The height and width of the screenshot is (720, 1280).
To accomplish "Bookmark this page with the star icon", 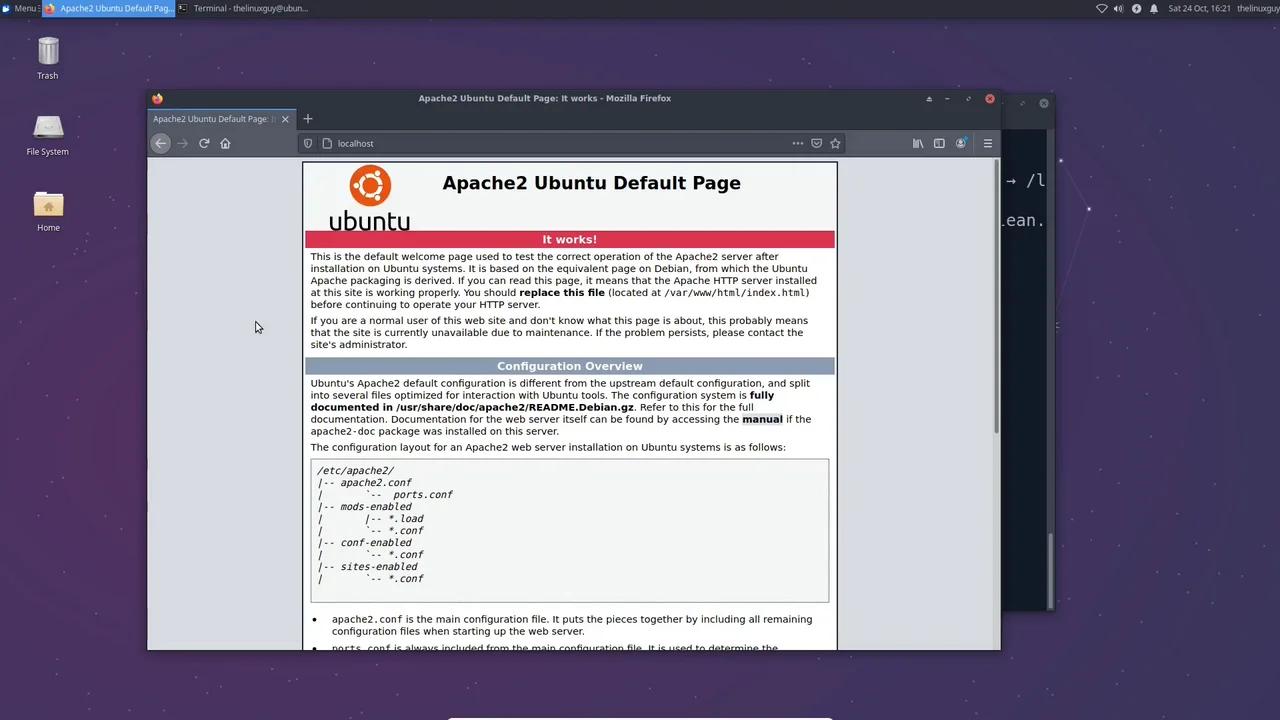I will click(x=835, y=143).
